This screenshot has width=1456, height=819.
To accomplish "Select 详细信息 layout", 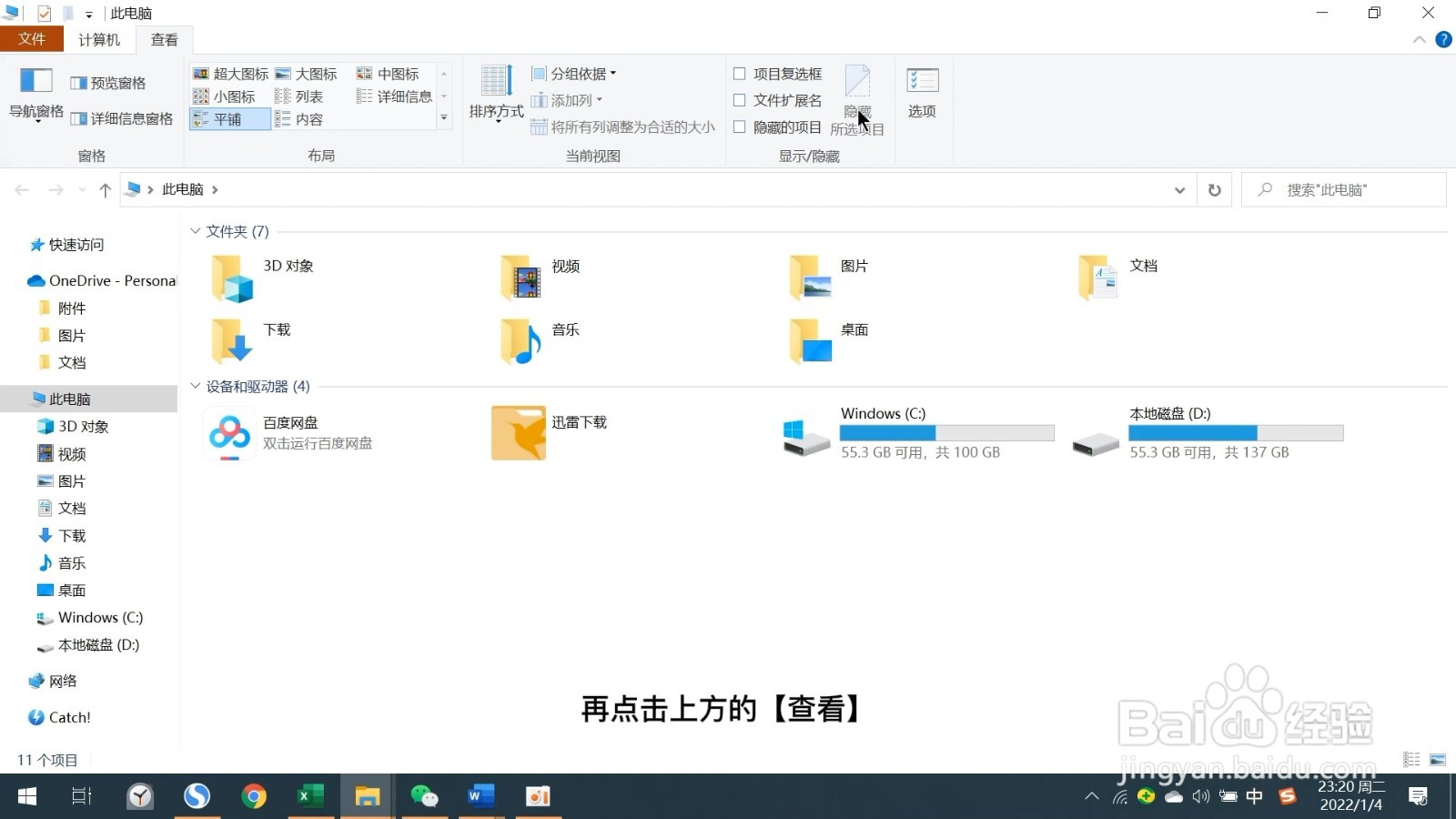I will pos(394,96).
